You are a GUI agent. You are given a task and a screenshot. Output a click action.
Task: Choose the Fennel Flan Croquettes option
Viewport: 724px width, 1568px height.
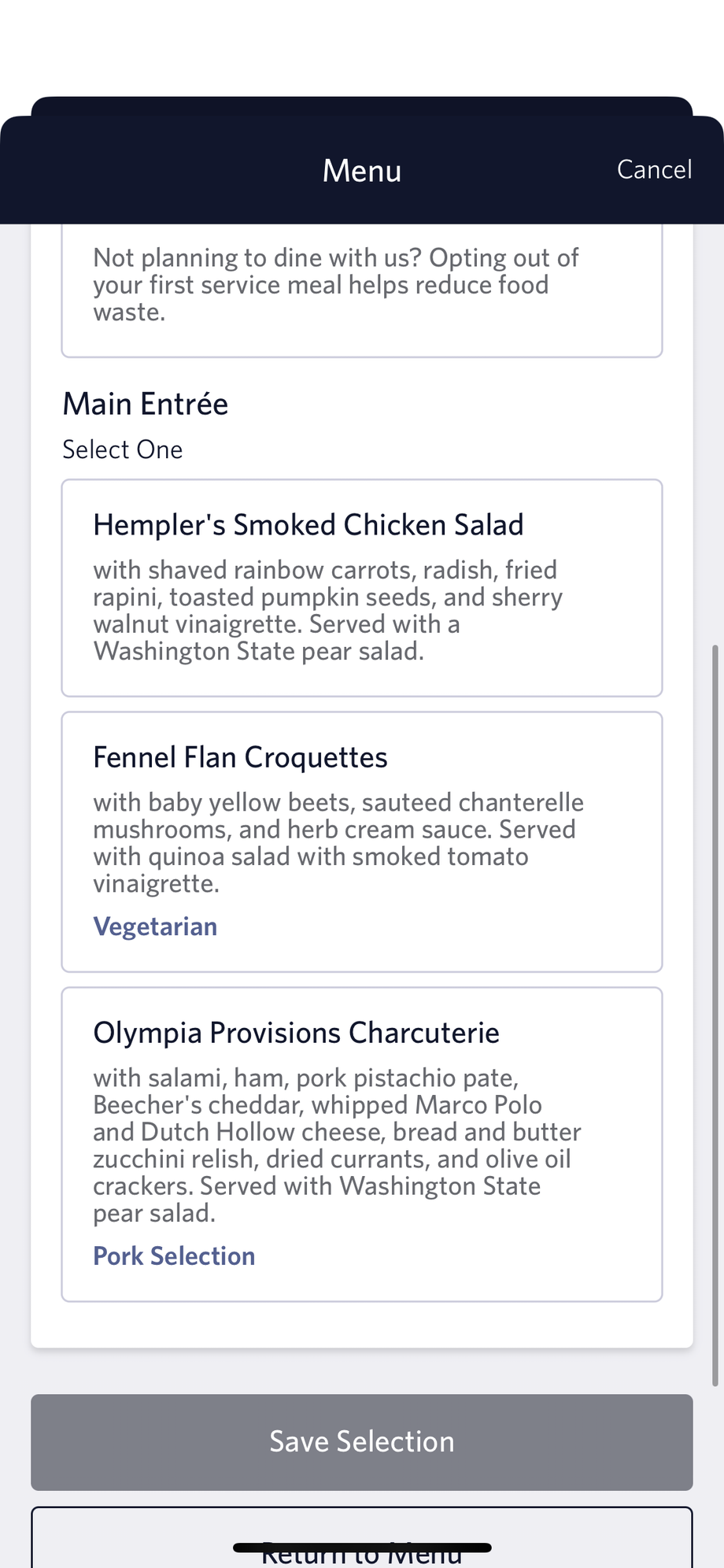(240, 757)
